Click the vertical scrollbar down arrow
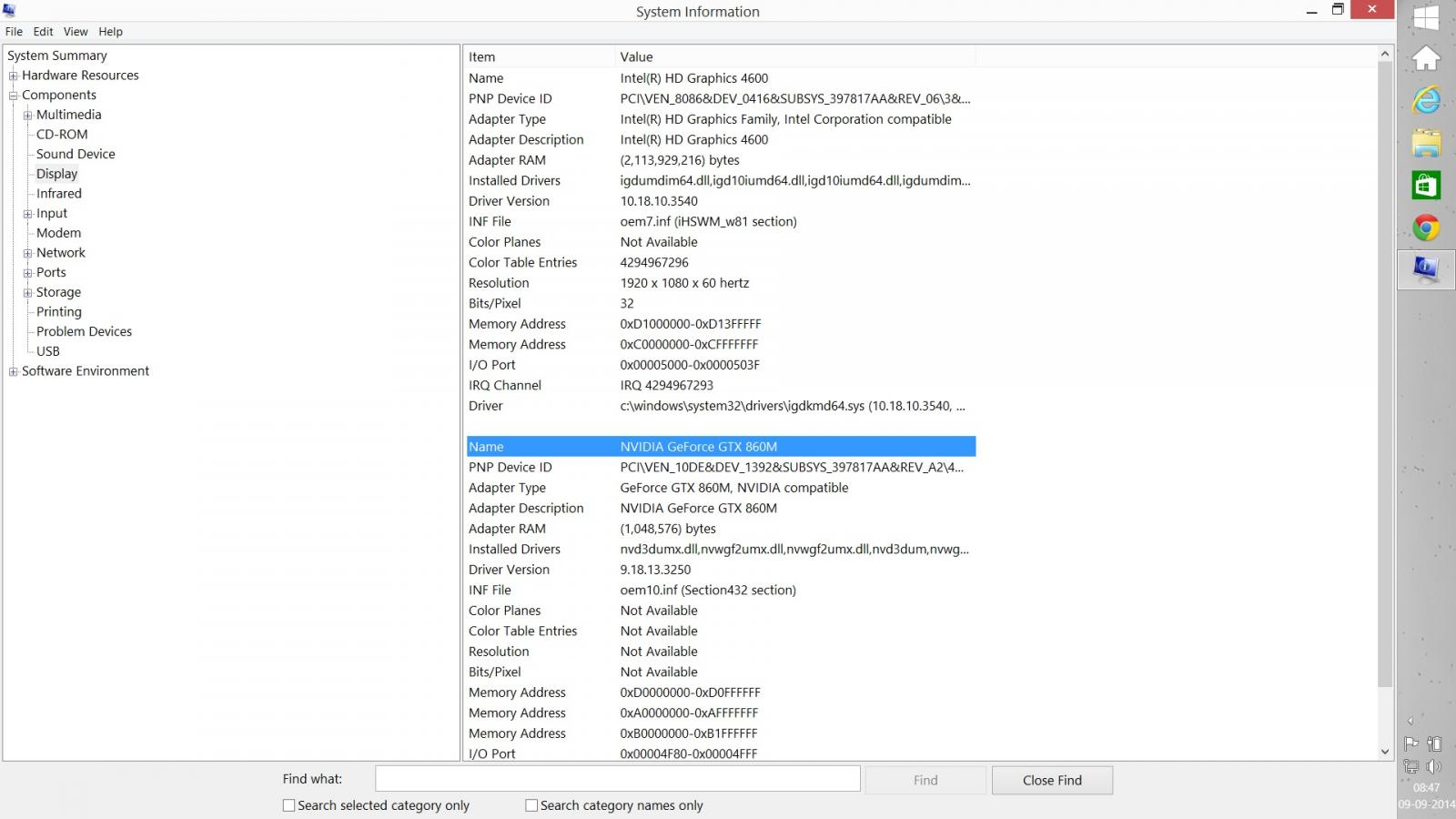Image resolution: width=1456 pixels, height=819 pixels. 1385,752
